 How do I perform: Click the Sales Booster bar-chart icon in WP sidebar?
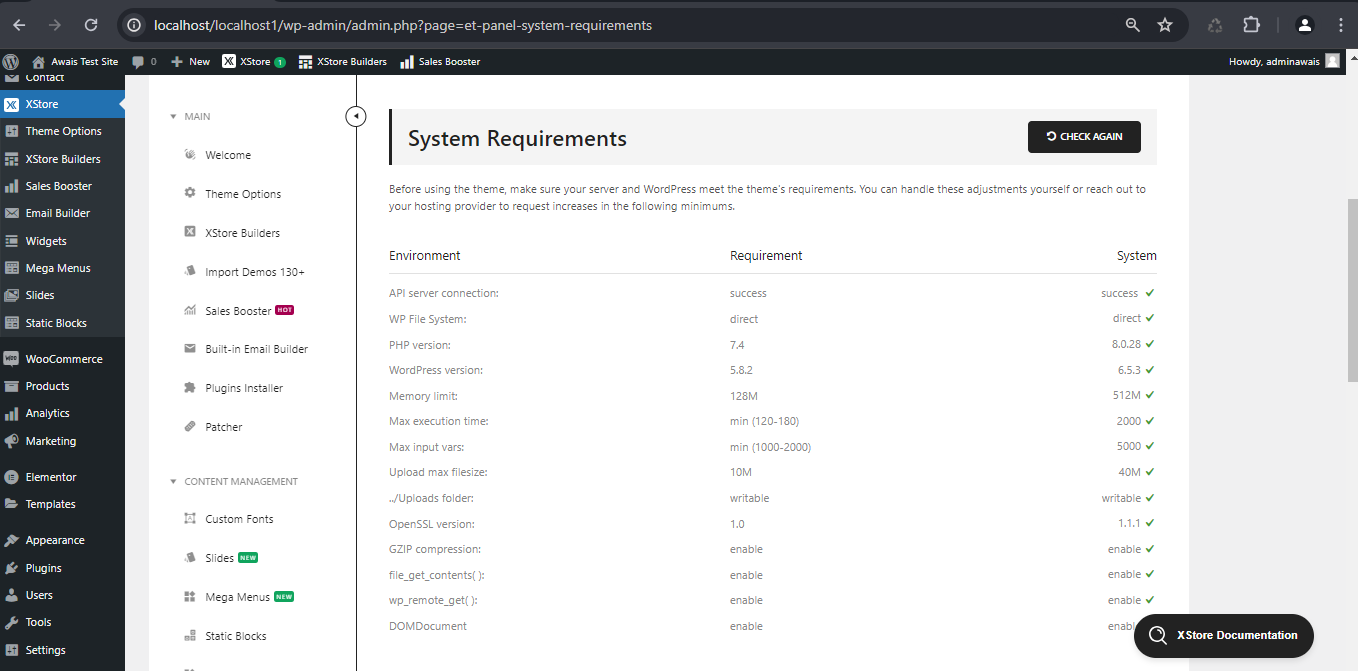(11, 186)
